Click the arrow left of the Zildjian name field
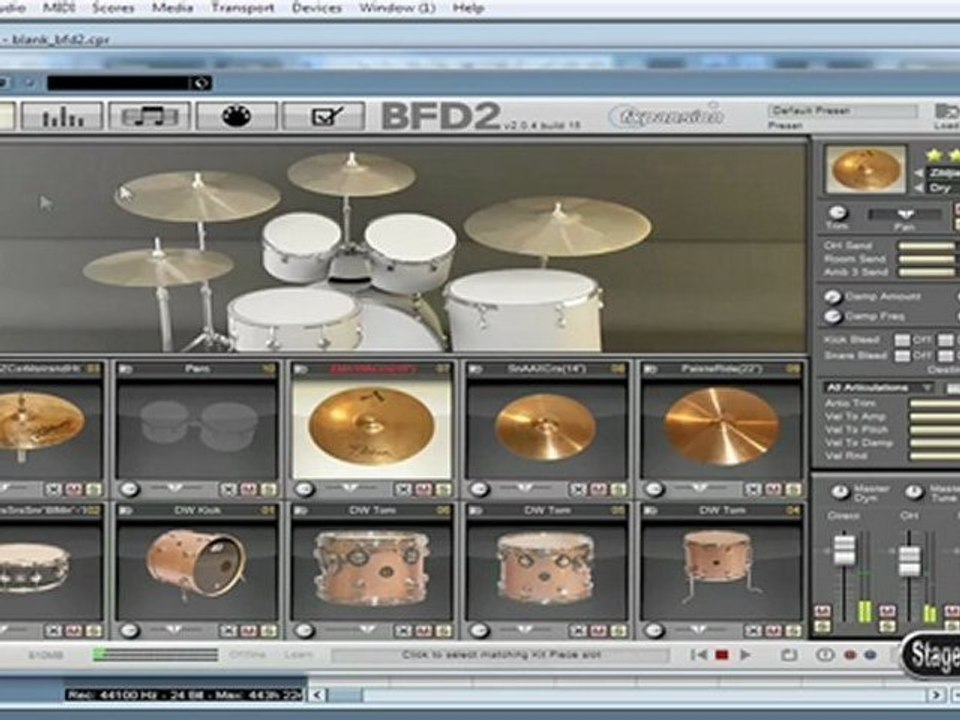Image resolution: width=960 pixels, height=720 pixels. (x=918, y=173)
